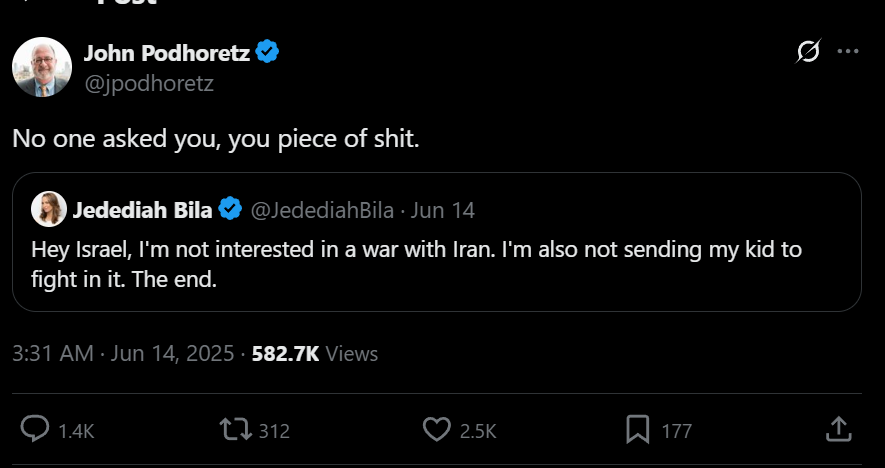This screenshot has height=468, width=885.
Task: Open the quoted post about Iran war
Action: (437, 242)
